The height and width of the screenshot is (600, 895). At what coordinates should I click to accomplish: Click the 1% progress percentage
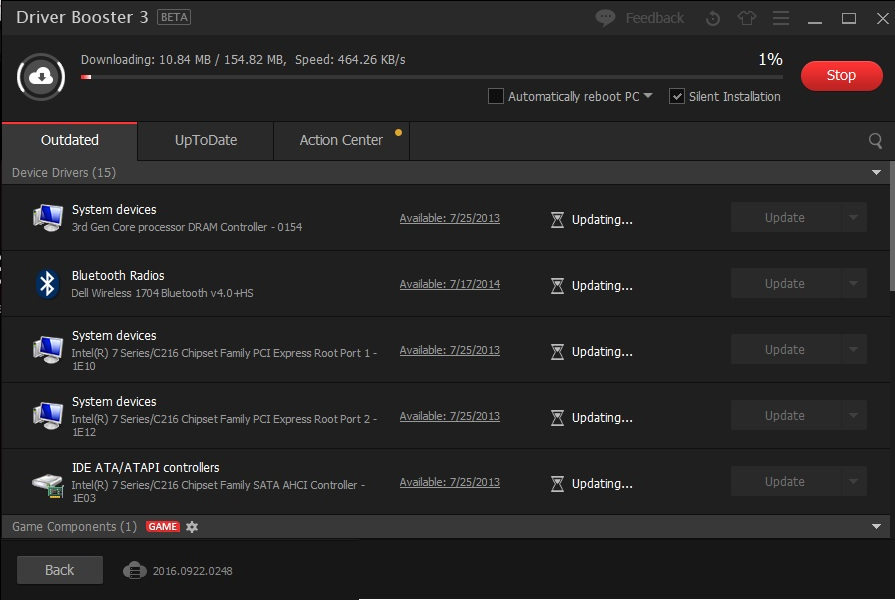(770, 59)
